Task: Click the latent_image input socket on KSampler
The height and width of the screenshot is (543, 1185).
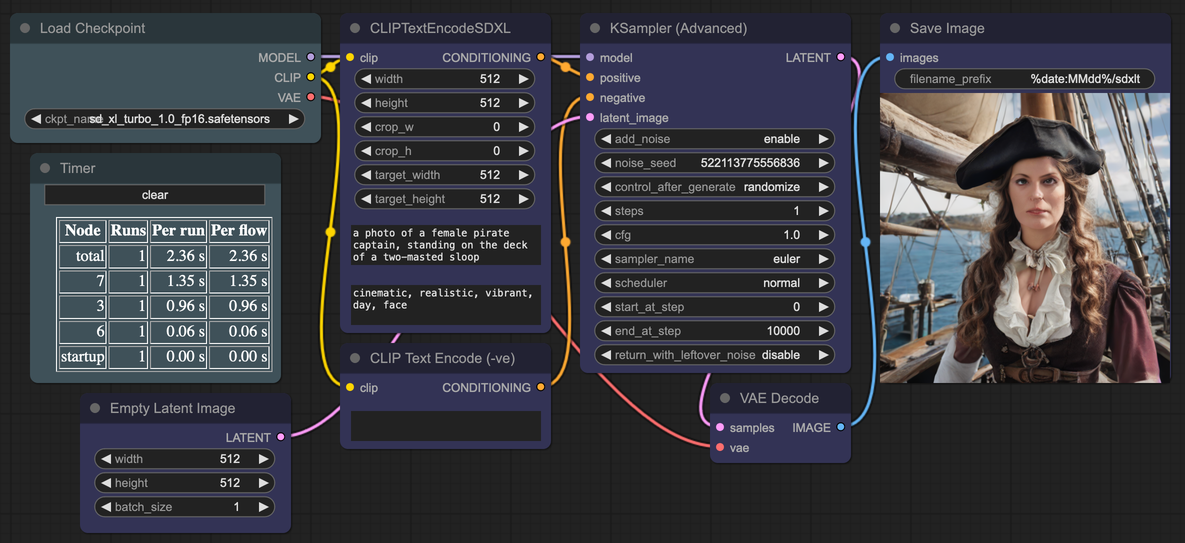Action: click(589, 117)
